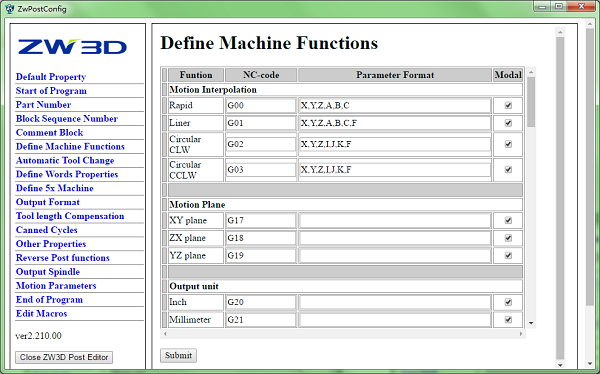Viewport: 600px width, 374px height.
Task: Submit the machine functions form
Action: [178, 355]
